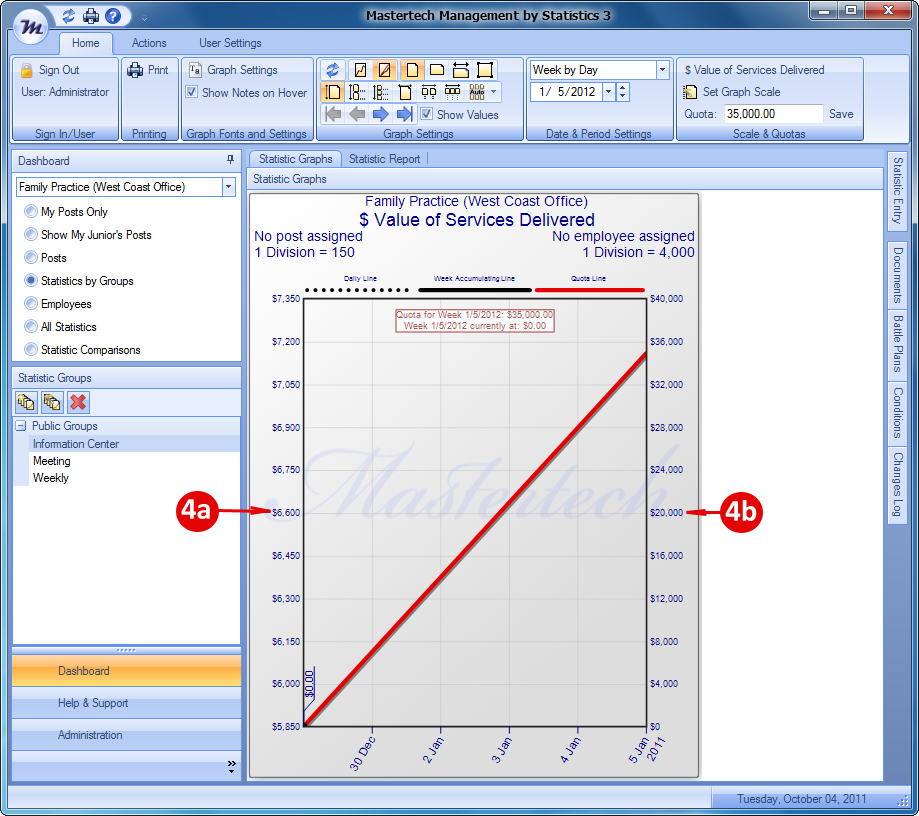Toggle the Show Values checkbox
Image resolution: width=919 pixels, height=816 pixels.
427,114
